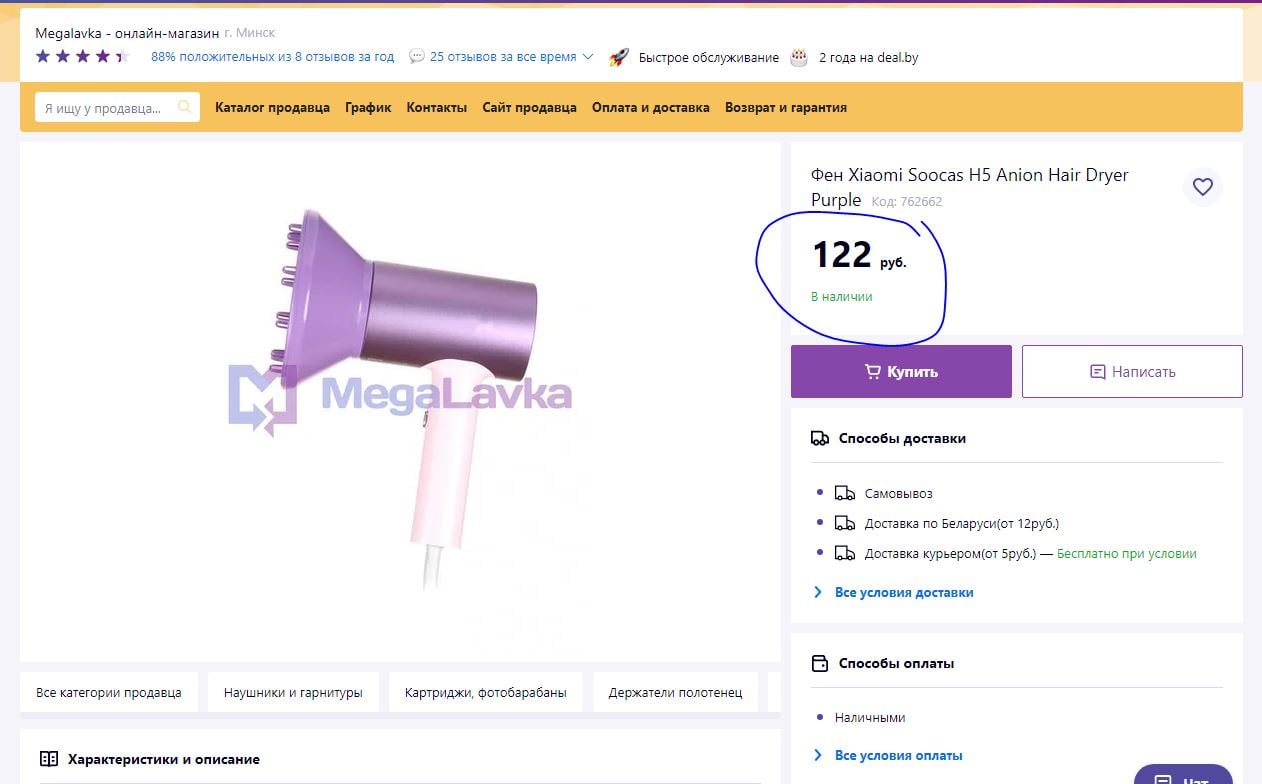Select the Наушники и гарнитуры category
This screenshot has height=784, width=1262.
293,692
